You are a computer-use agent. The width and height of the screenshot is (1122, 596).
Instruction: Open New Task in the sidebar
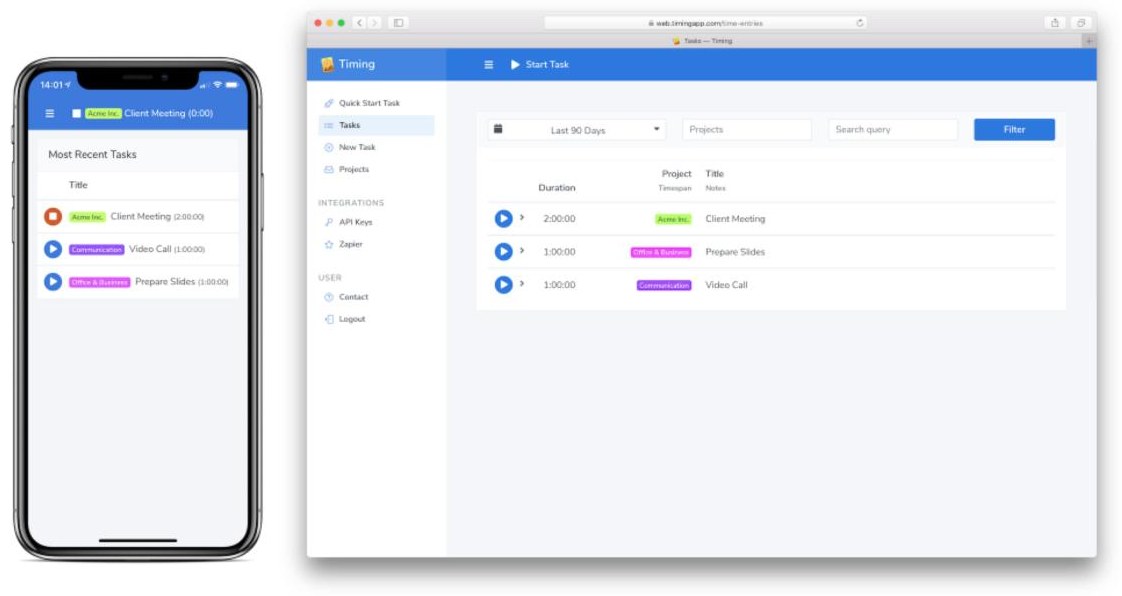pyautogui.click(x=356, y=147)
